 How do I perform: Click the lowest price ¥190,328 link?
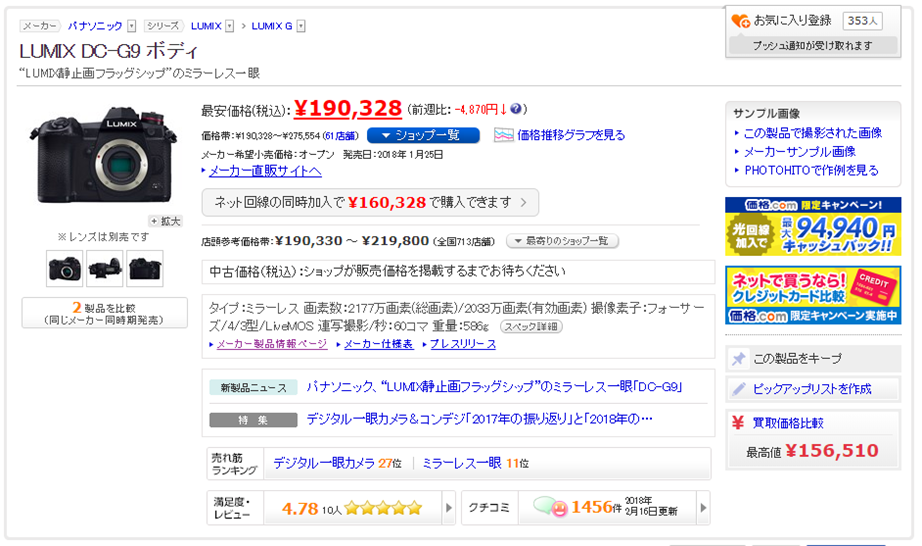[348, 108]
